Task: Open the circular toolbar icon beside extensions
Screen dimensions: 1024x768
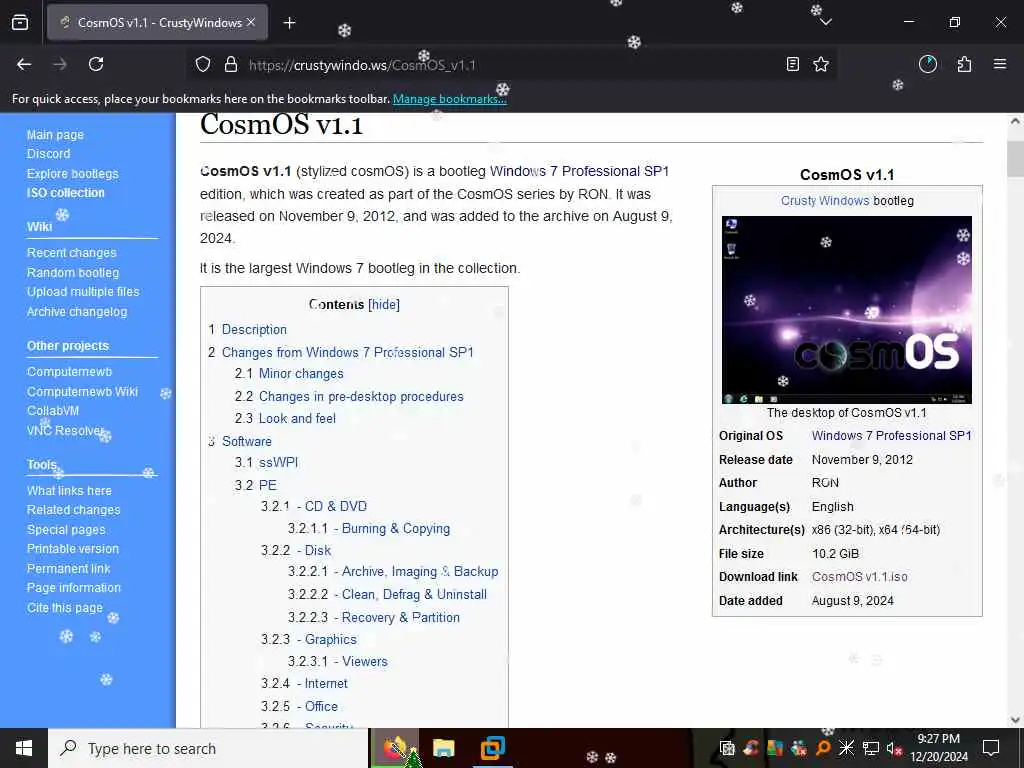Action: point(928,64)
